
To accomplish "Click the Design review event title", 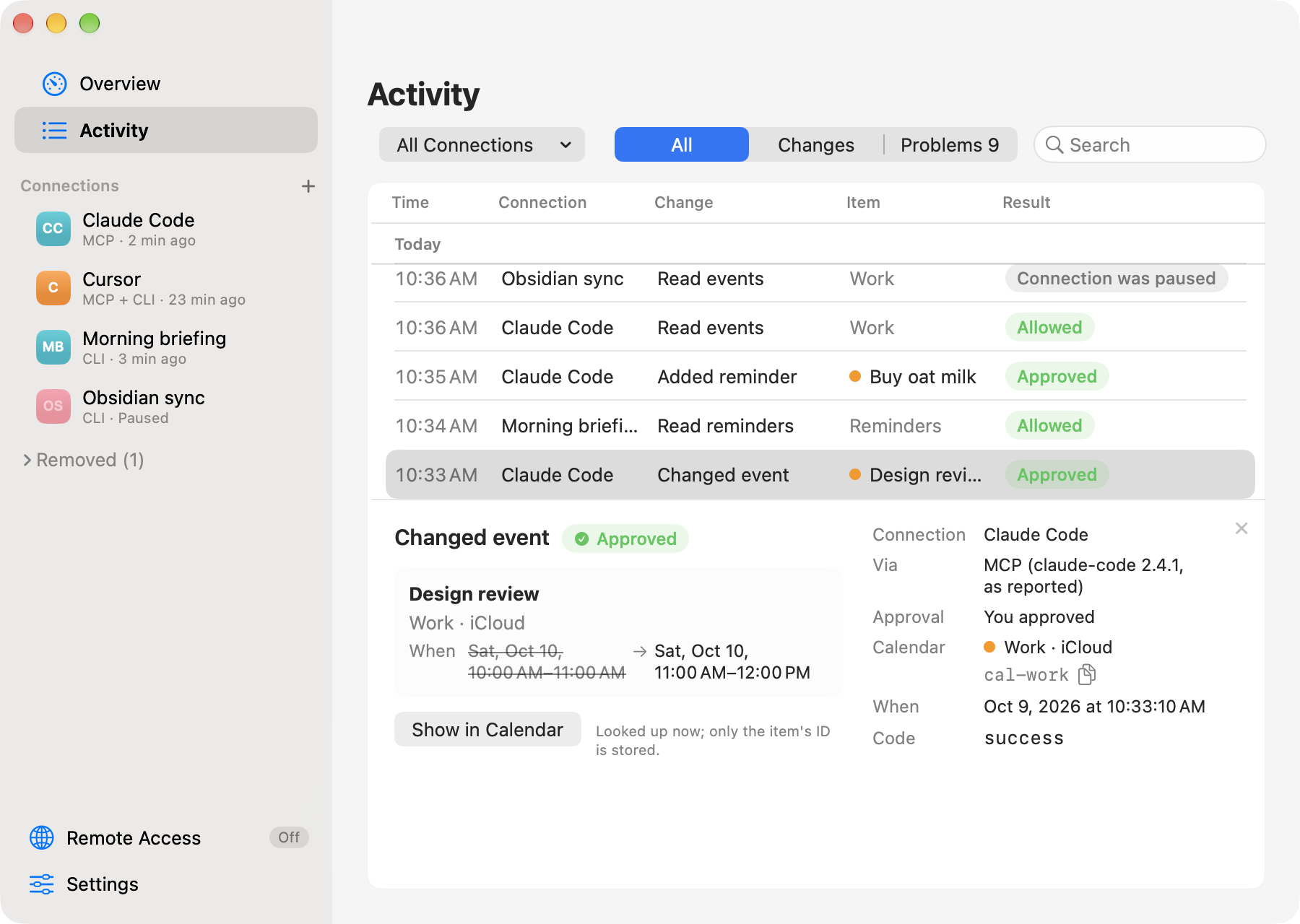I will pos(474,594).
